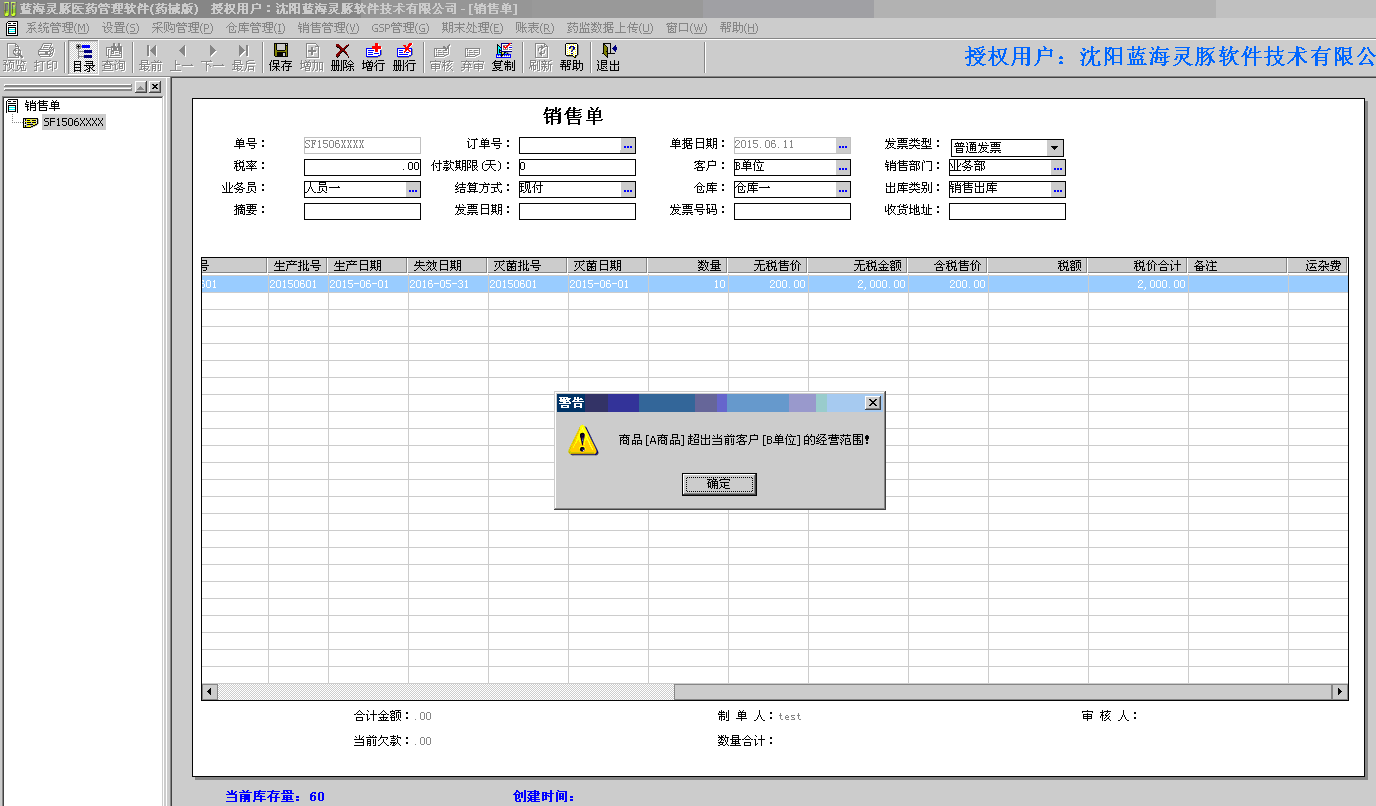
Task: Open the 客户 field lookup button
Action: 843,168
